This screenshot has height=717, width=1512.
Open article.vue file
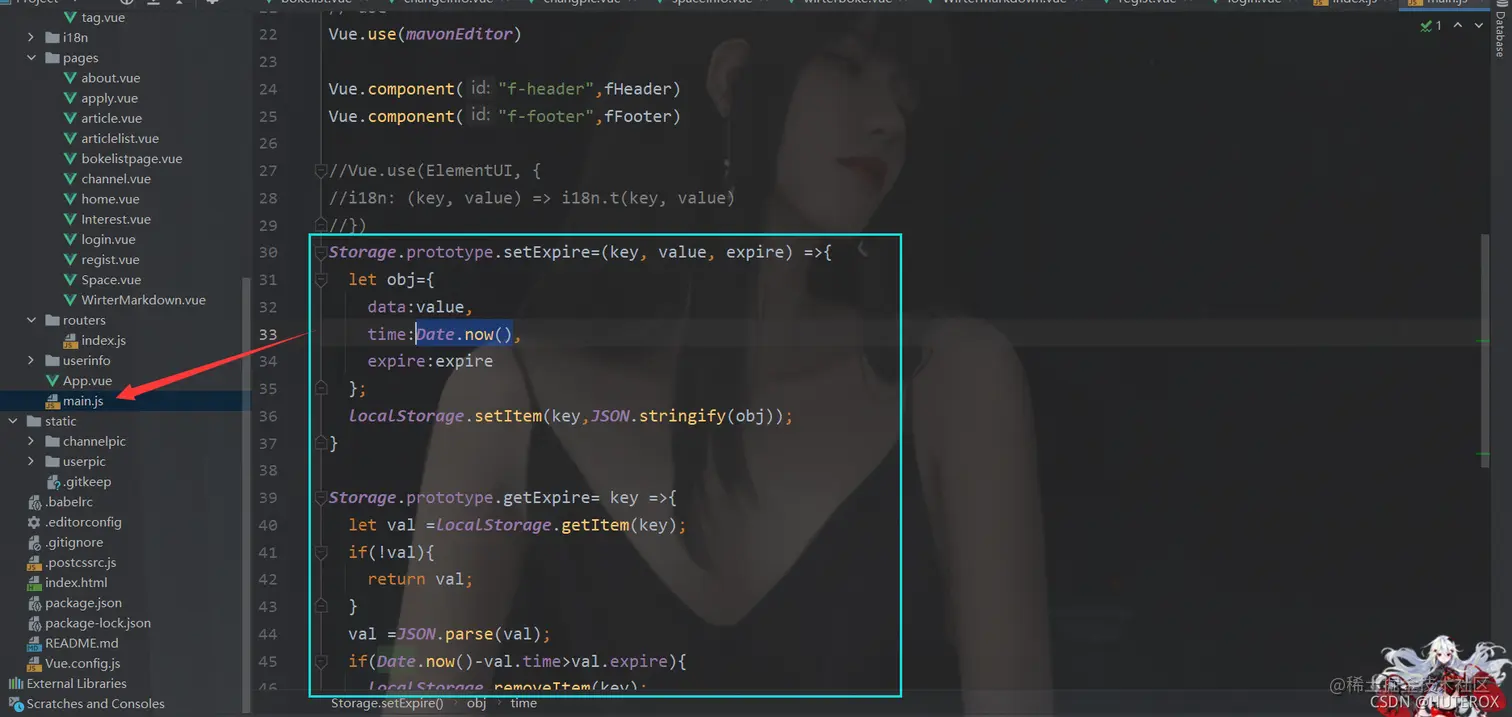pos(111,118)
